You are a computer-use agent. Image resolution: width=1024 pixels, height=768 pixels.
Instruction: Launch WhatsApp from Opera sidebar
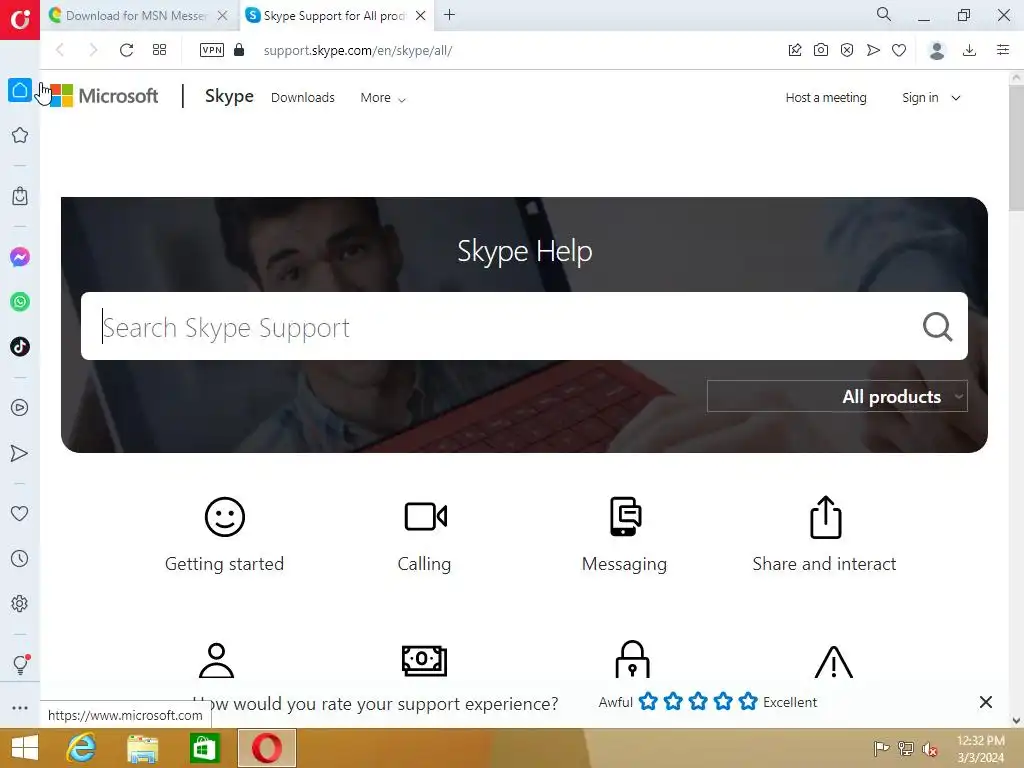(20, 302)
